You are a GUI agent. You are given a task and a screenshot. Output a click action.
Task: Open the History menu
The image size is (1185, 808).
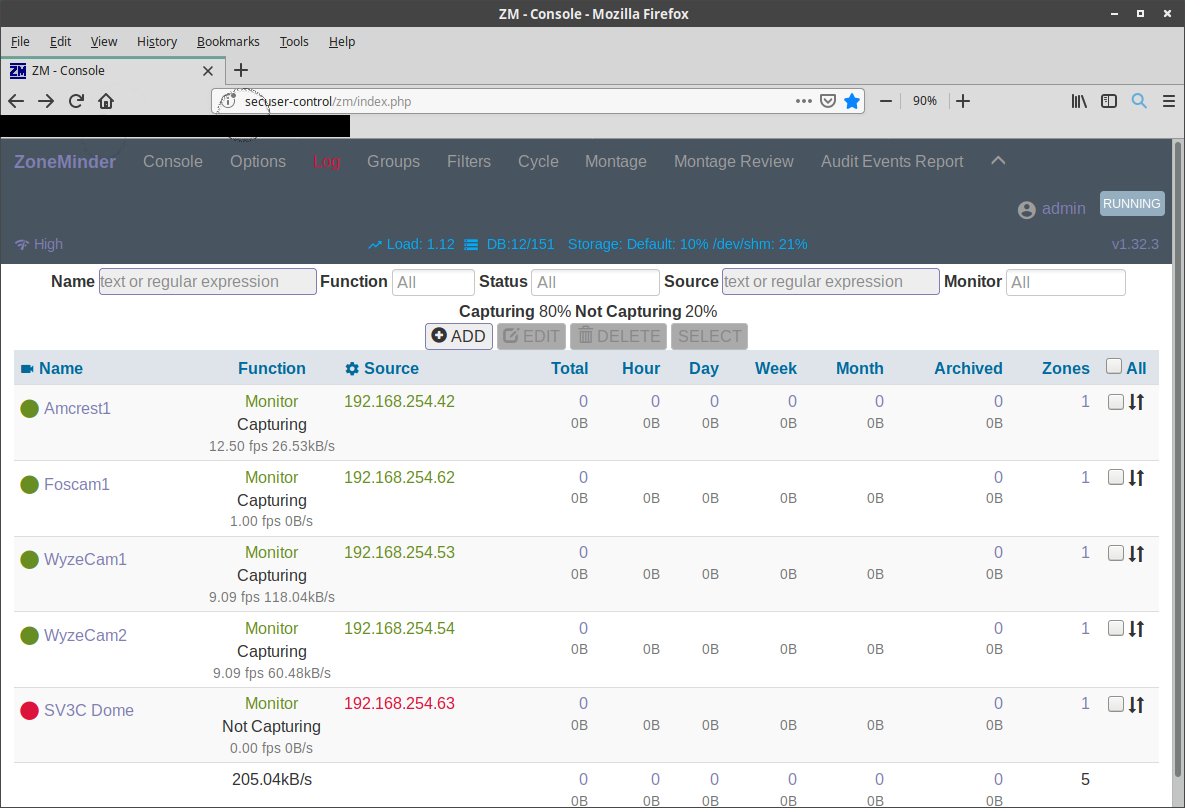tap(156, 42)
